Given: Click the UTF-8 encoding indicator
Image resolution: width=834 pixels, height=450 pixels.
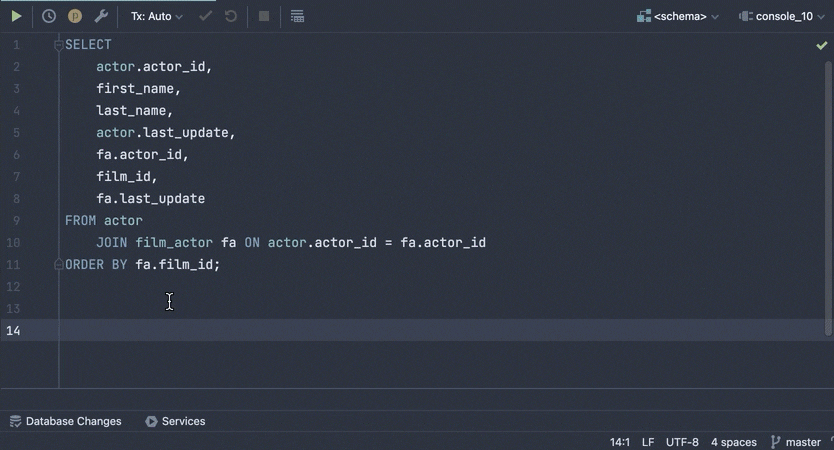Looking at the screenshot, I should (682, 442).
